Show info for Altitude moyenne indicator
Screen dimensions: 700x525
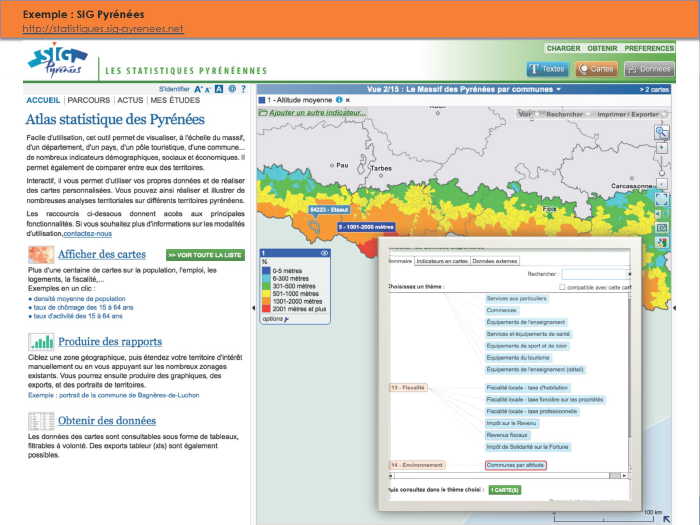click(339, 100)
